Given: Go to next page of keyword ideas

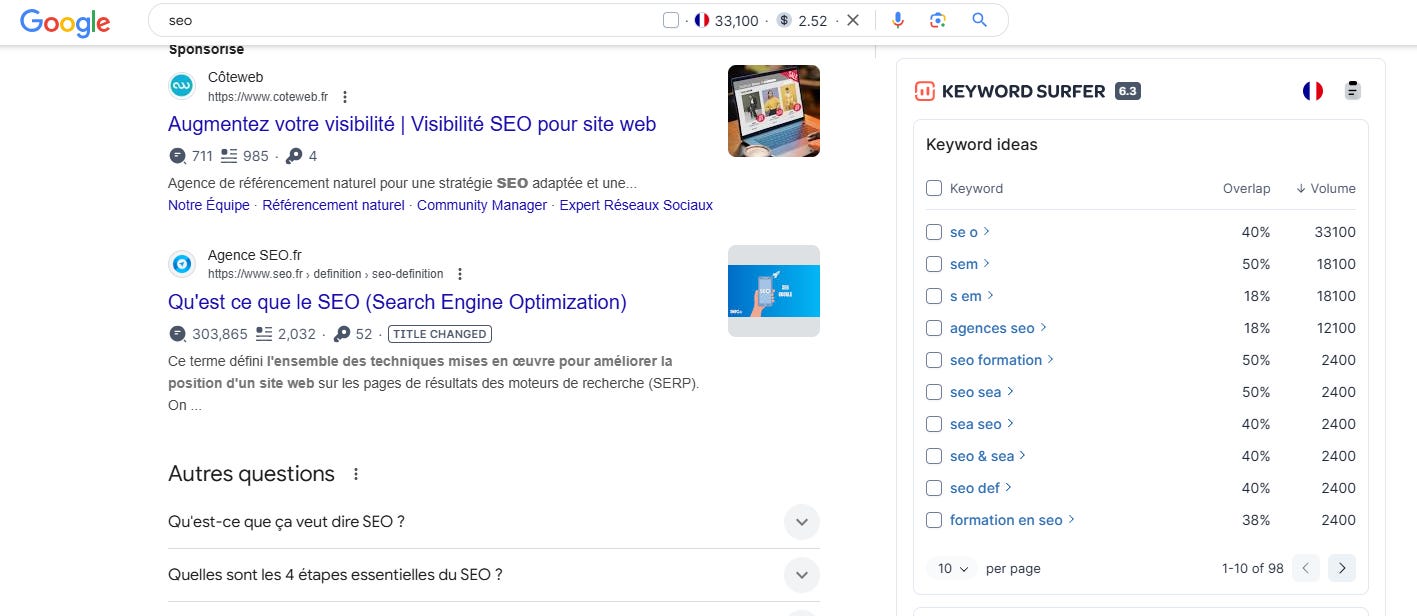Looking at the screenshot, I should [x=1342, y=568].
